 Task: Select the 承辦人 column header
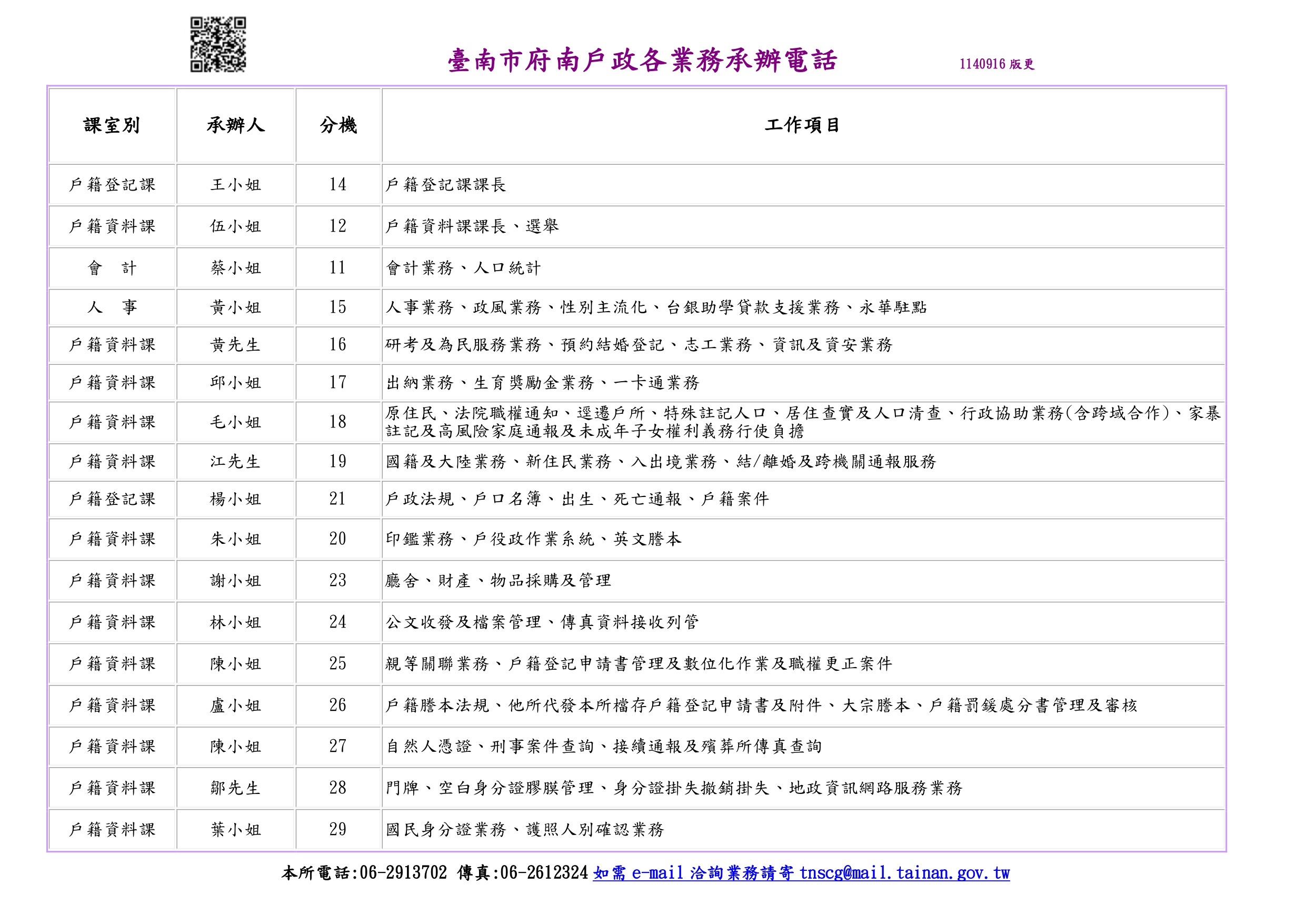tap(235, 126)
